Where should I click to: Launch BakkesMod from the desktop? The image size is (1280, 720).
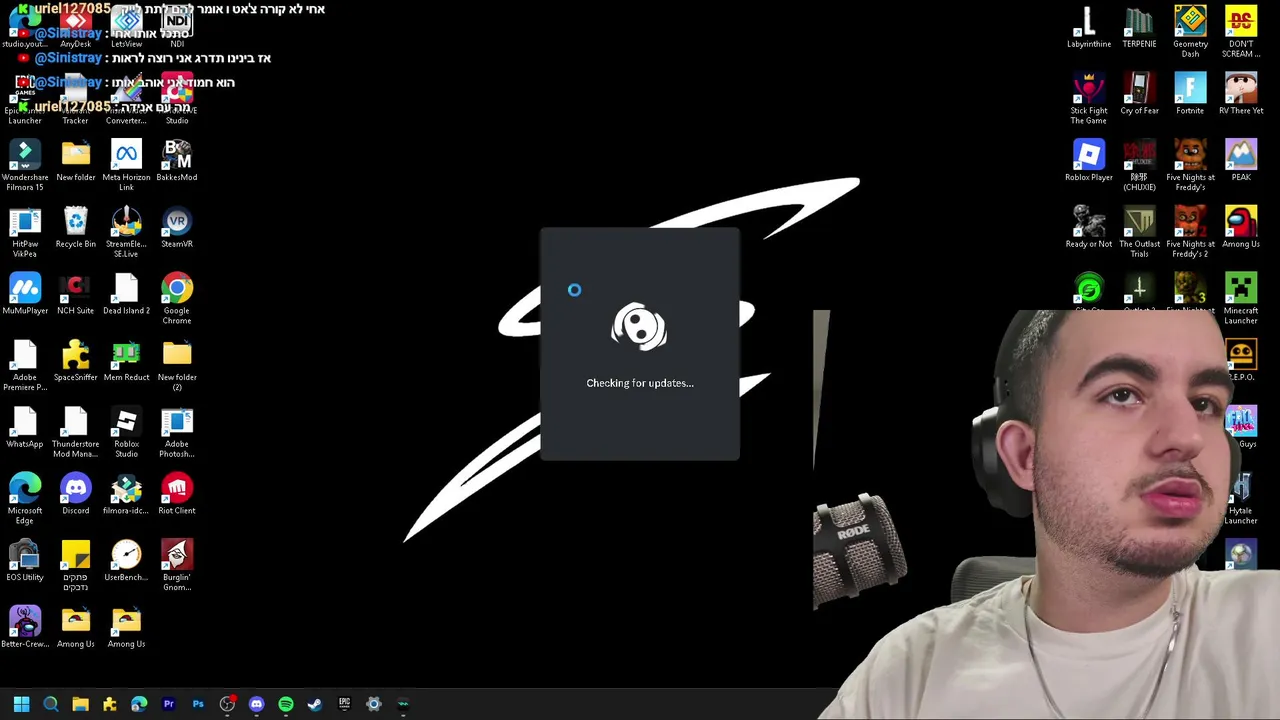point(177,160)
